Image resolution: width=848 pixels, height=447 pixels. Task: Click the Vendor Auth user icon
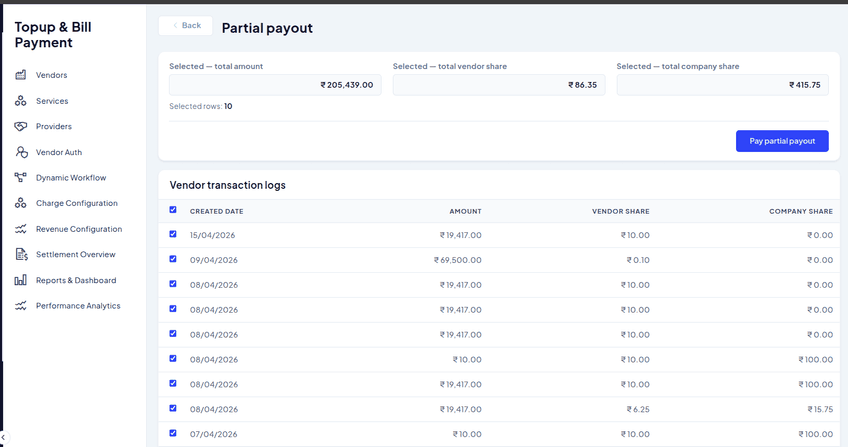(21, 152)
